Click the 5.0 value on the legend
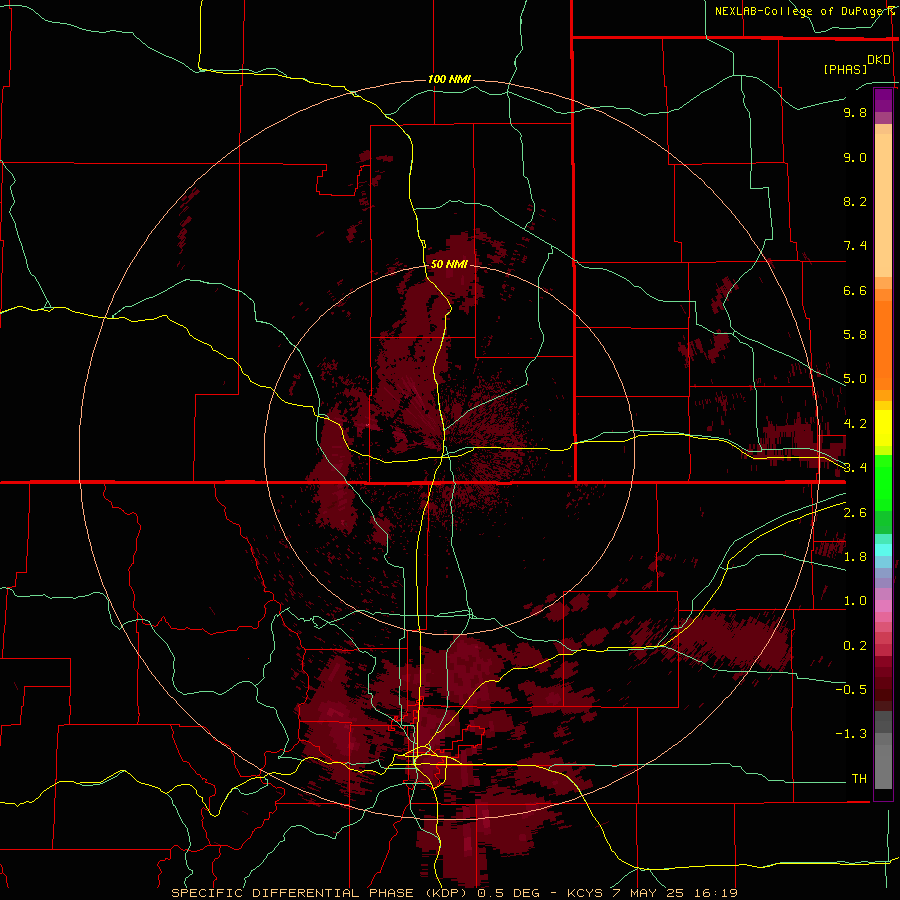The width and height of the screenshot is (900, 900). click(855, 379)
